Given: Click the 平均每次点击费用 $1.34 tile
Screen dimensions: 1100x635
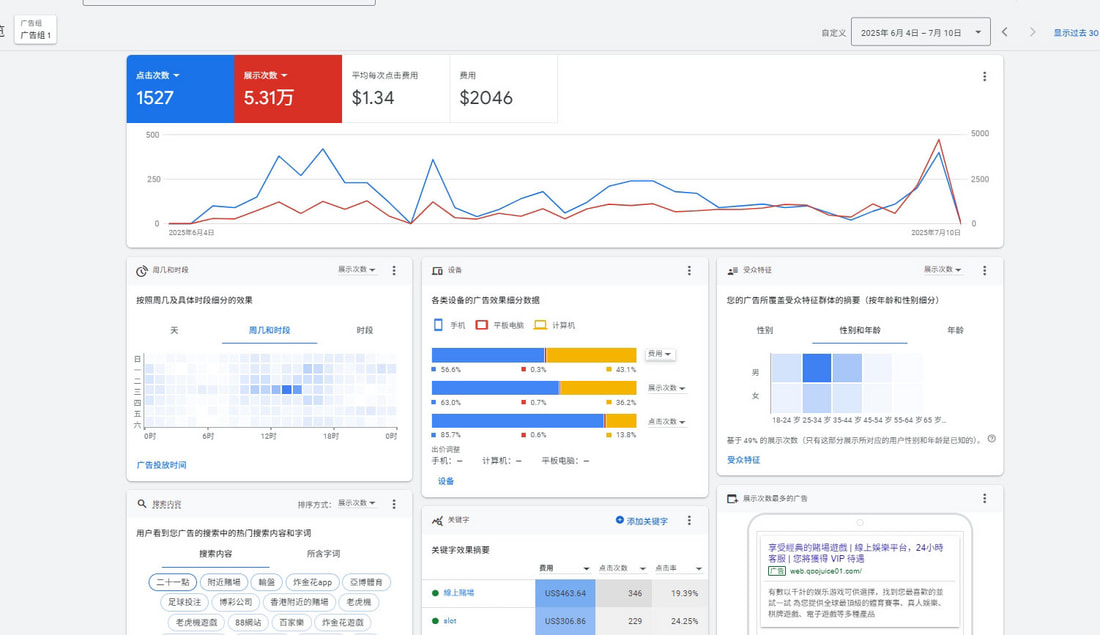Looking at the screenshot, I should [396, 89].
